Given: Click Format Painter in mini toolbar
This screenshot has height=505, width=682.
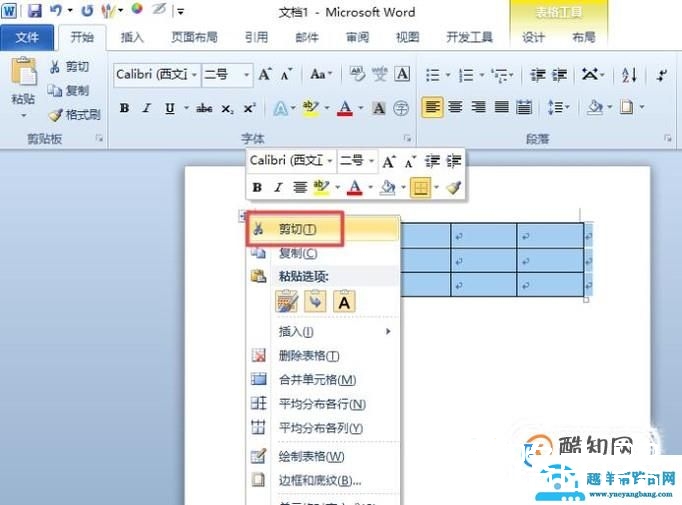Looking at the screenshot, I should [x=453, y=187].
